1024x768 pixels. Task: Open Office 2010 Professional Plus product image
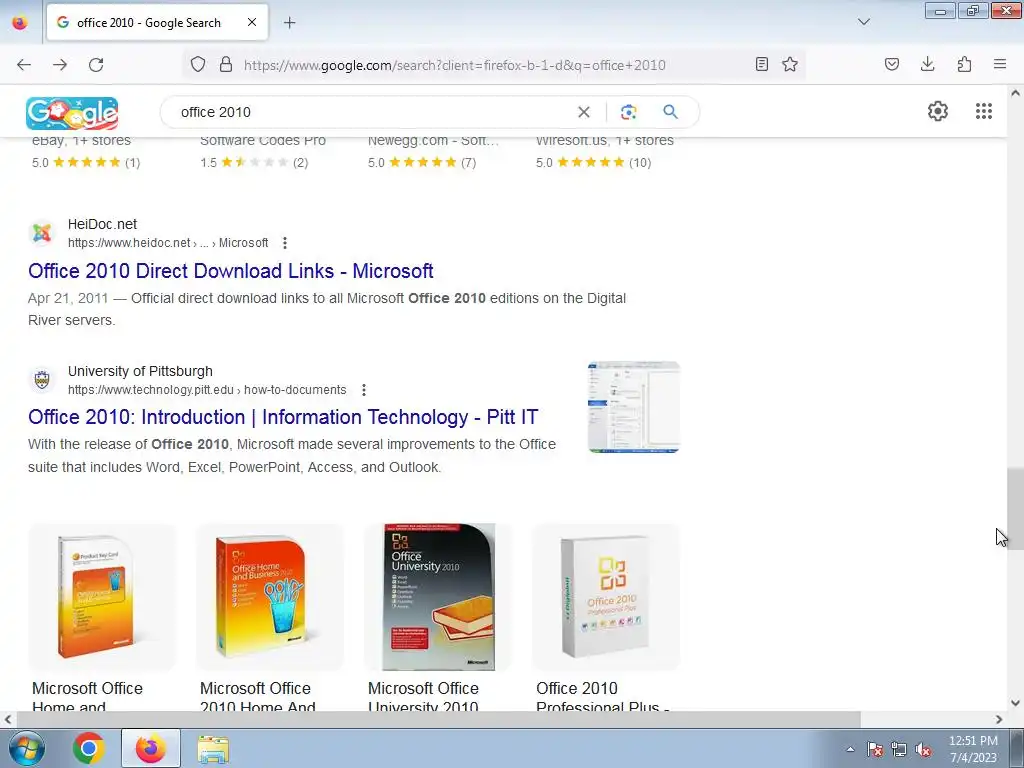(x=606, y=597)
